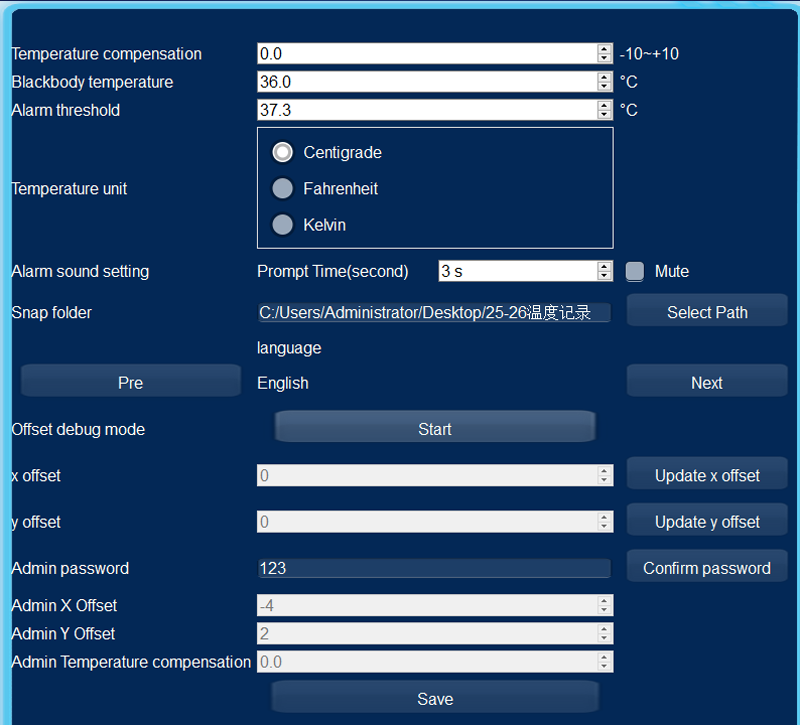Screen dimensions: 800x725
Task: Increase Blackbody temperature with up arrow
Action: pyautogui.click(x=605, y=77)
